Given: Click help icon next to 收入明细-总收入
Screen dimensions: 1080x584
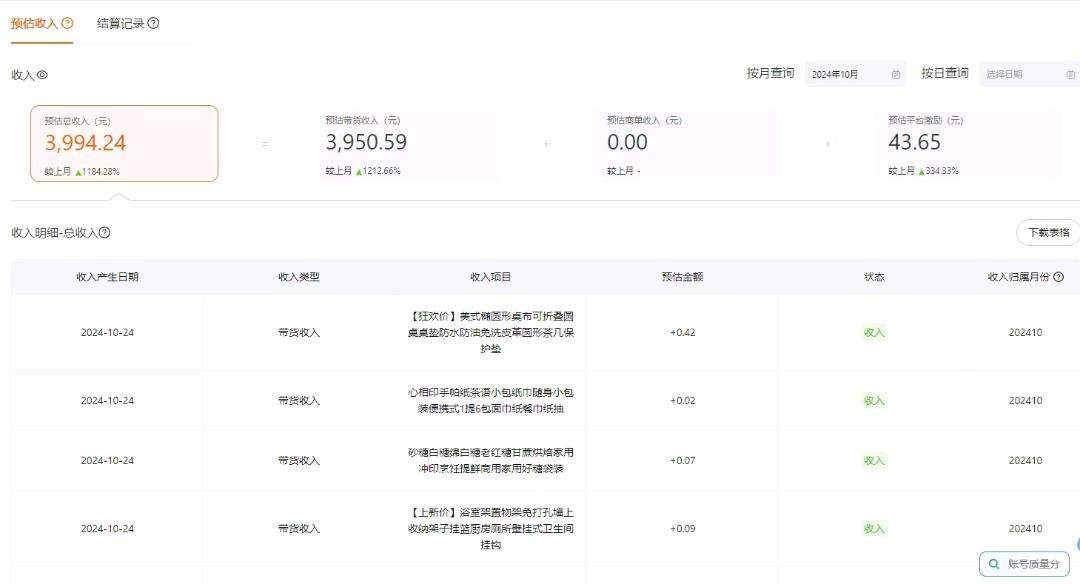Looking at the screenshot, I should tap(104, 233).
